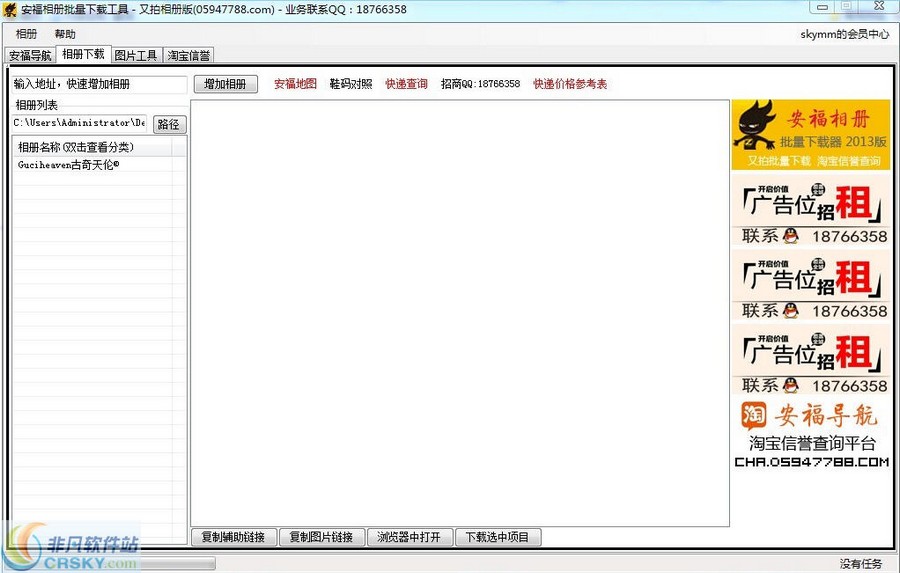Switch to the 相册下载 tab
900x573 pixels.
click(x=83, y=54)
